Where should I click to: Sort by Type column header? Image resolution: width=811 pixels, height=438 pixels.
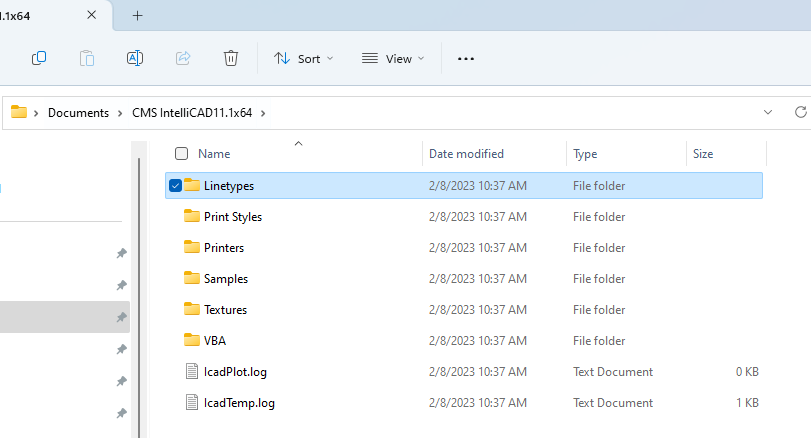[585, 154]
